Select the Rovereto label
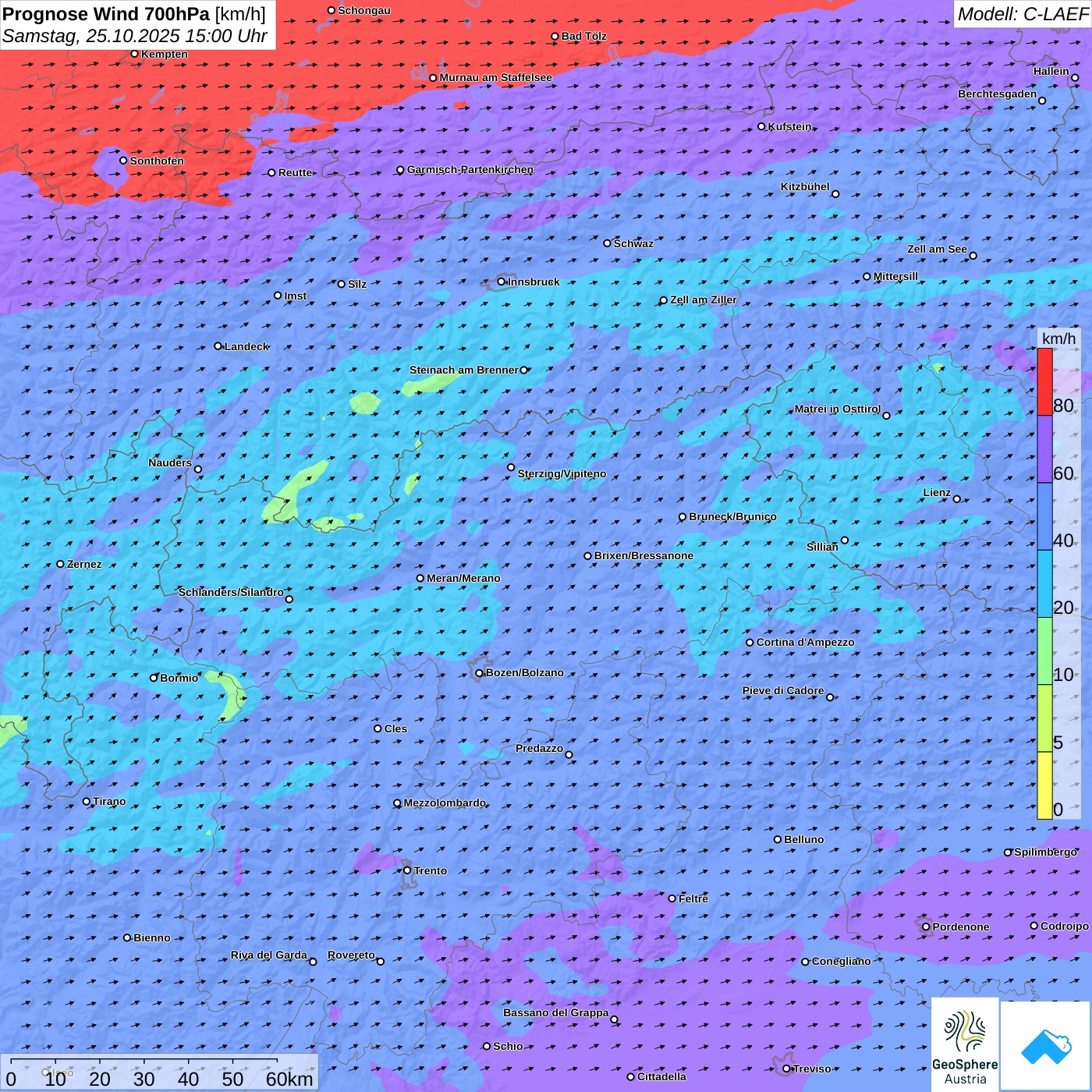The height and width of the screenshot is (1092, 1092). point(351,955)
